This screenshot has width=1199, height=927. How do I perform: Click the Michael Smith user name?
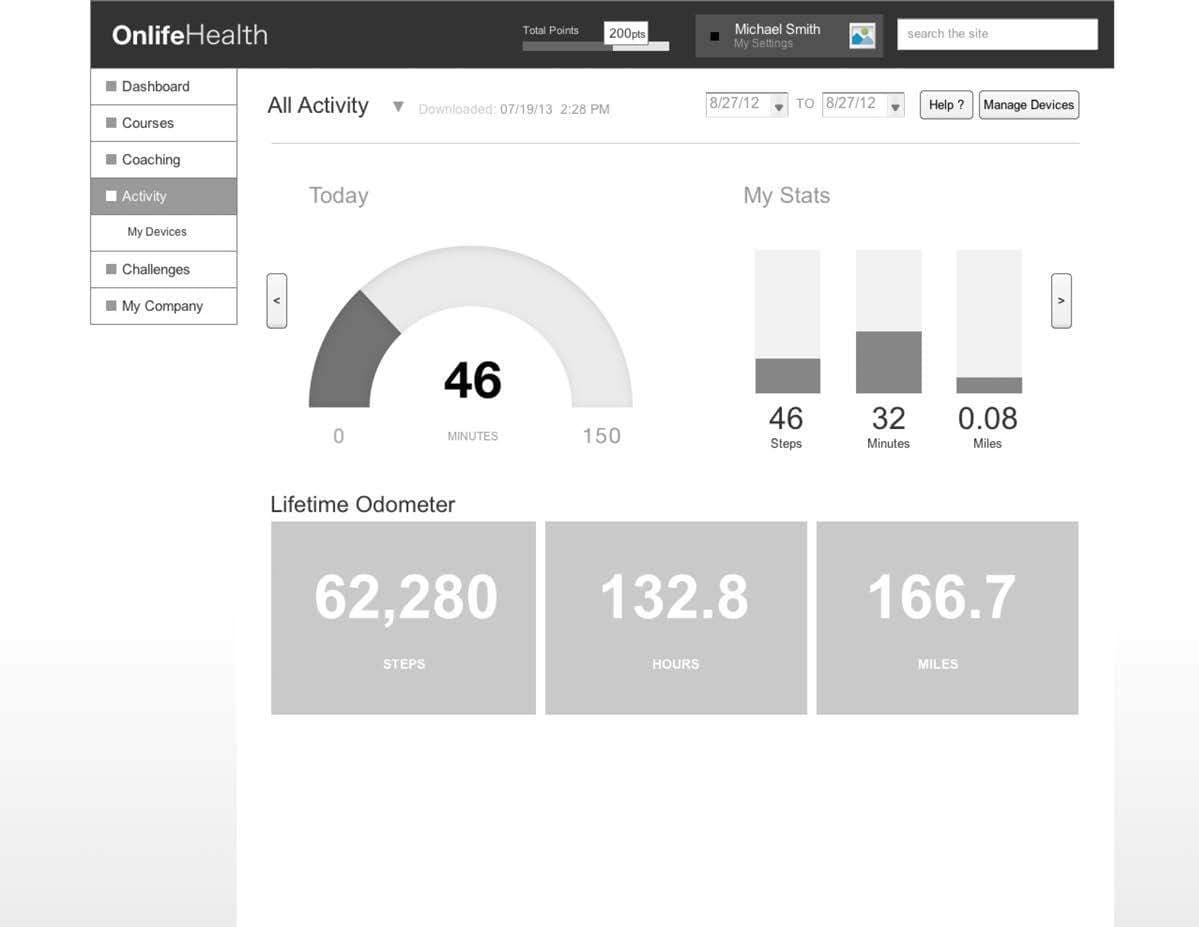[x=777, y=29]
